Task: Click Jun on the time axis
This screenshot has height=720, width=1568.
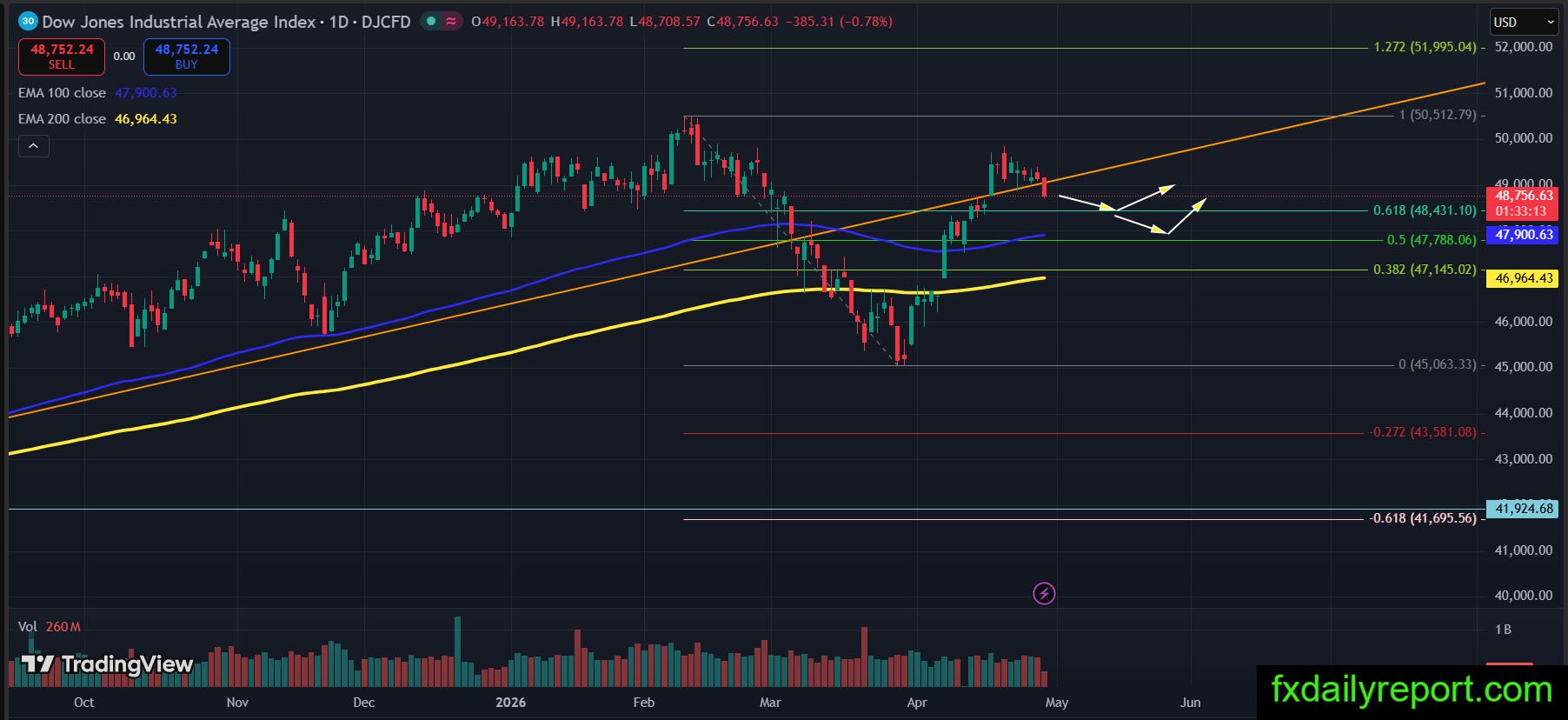Action: point(1191,702)
